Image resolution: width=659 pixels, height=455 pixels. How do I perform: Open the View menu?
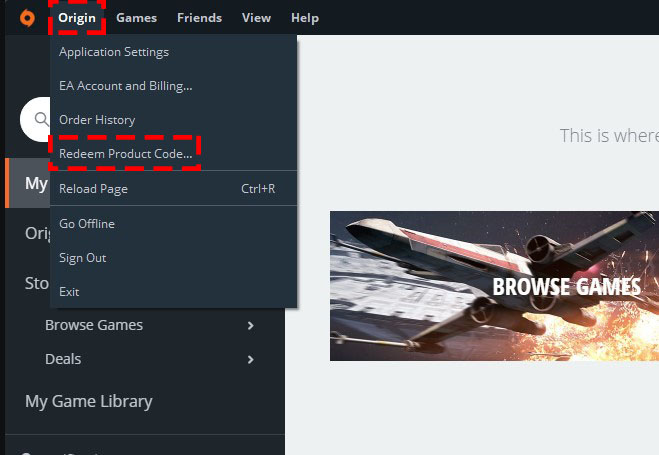pos(256,18)
